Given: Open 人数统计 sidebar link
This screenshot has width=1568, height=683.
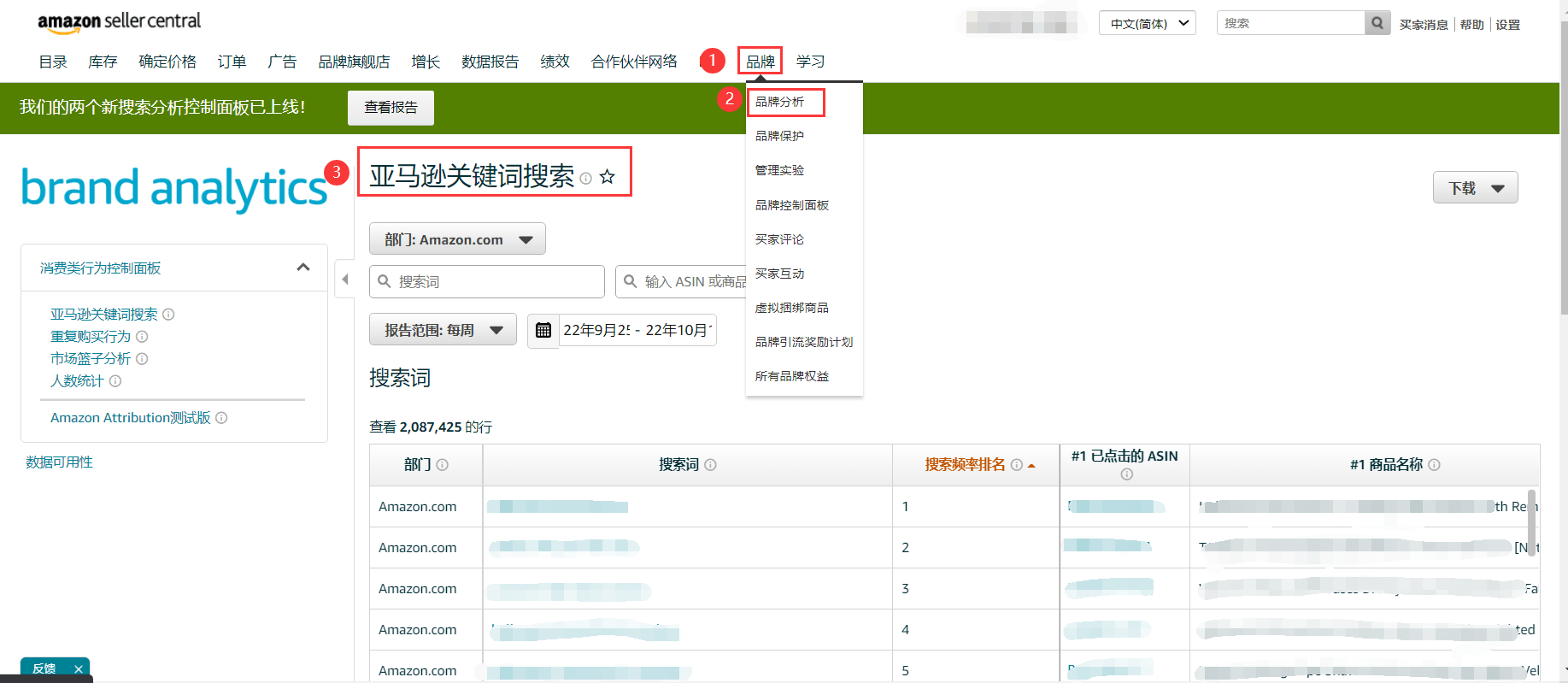Looking at the screenshot, I should (x=77, y=381).
